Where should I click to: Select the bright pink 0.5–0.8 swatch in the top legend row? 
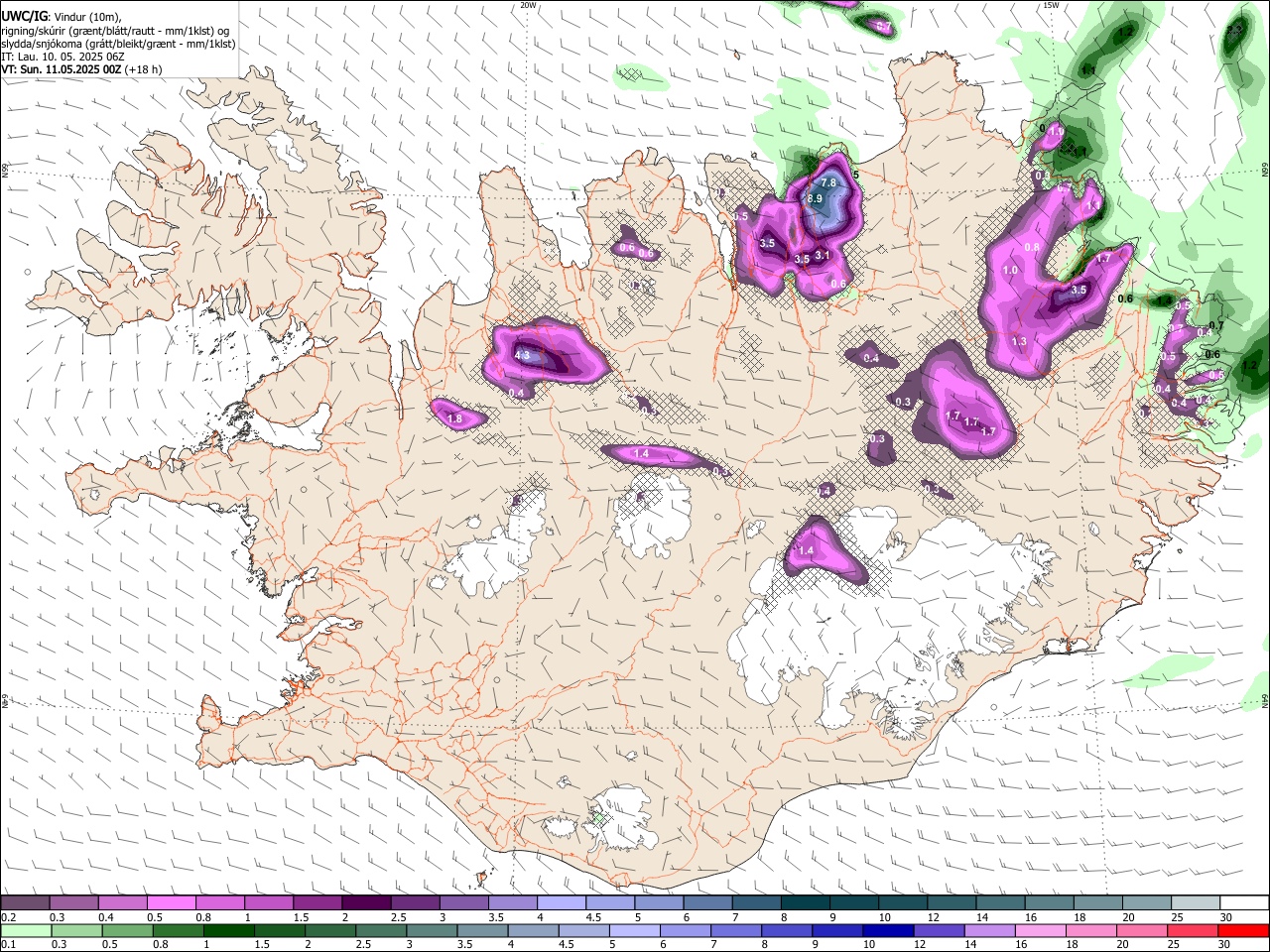coord(171,903)
